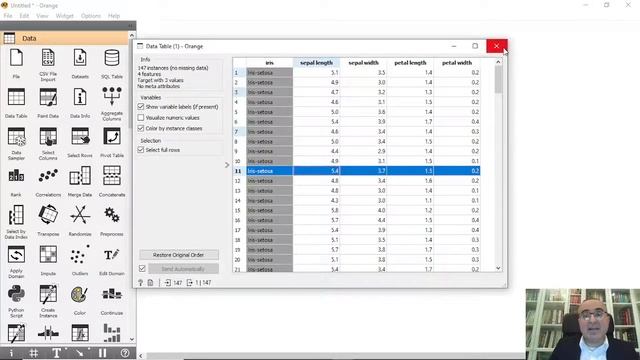This screenshot has width=640, height=360.
Task: Add the CSV File Import widget
Action: [48, 58]
